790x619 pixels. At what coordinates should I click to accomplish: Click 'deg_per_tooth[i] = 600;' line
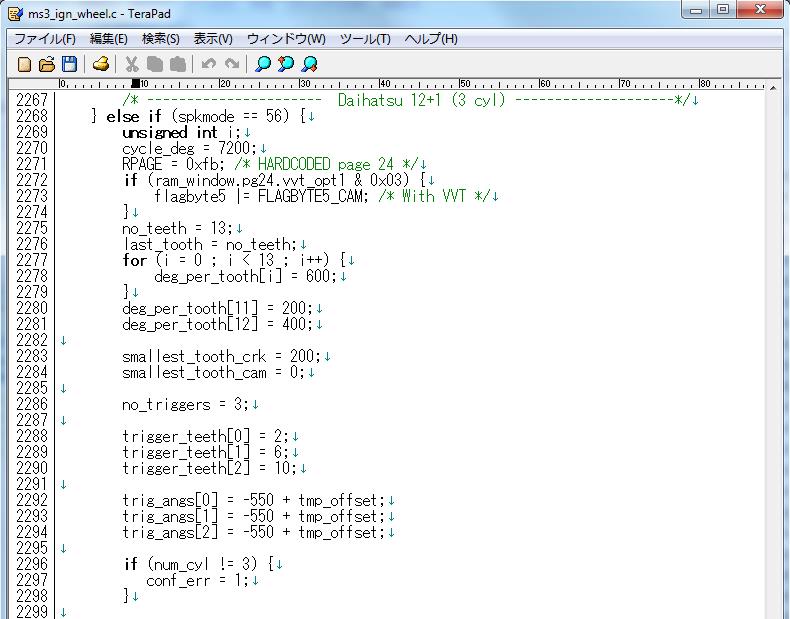(x=245, y=276)
